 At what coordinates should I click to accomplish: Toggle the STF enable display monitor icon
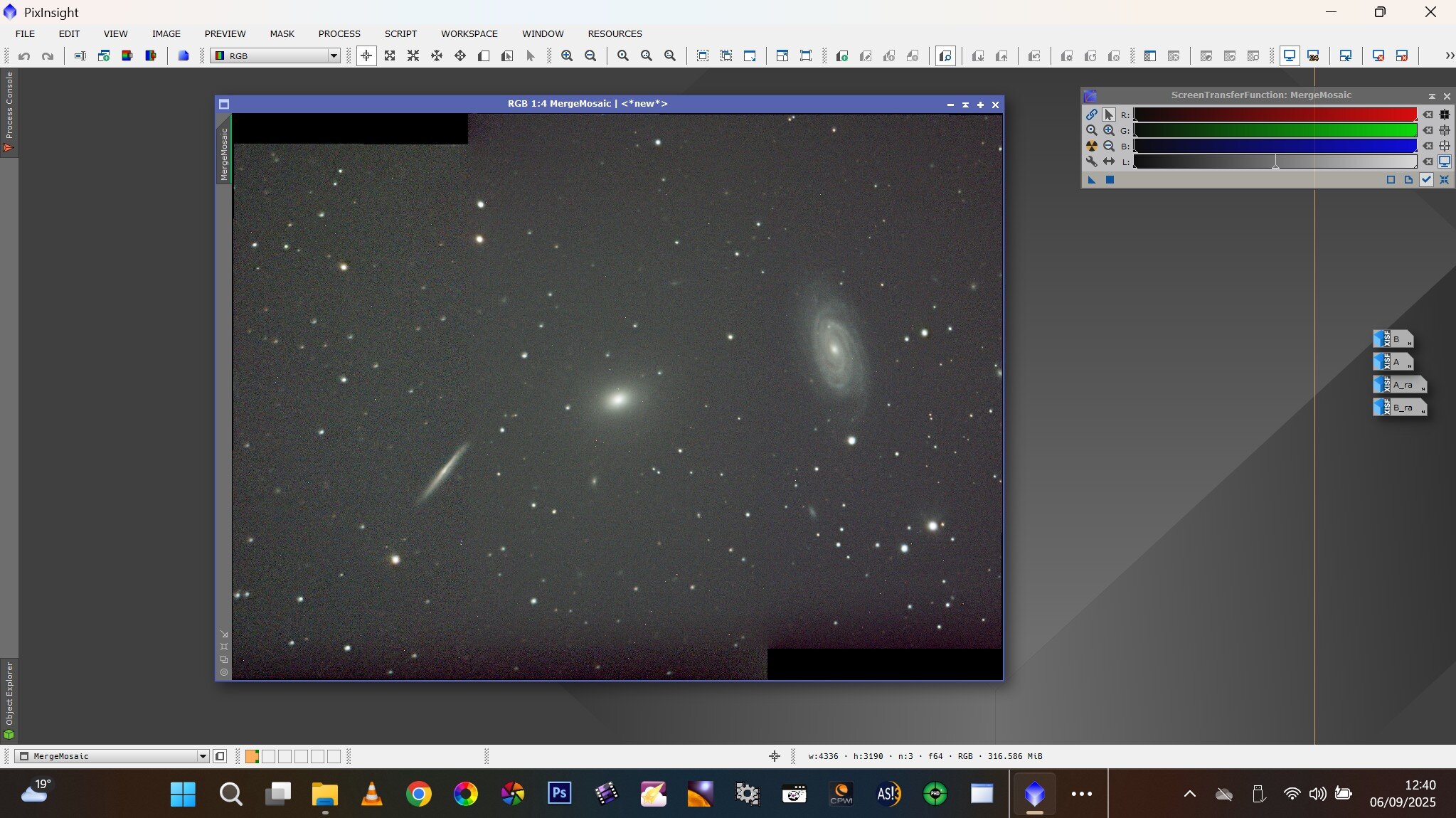click(x=1444, y=161)
